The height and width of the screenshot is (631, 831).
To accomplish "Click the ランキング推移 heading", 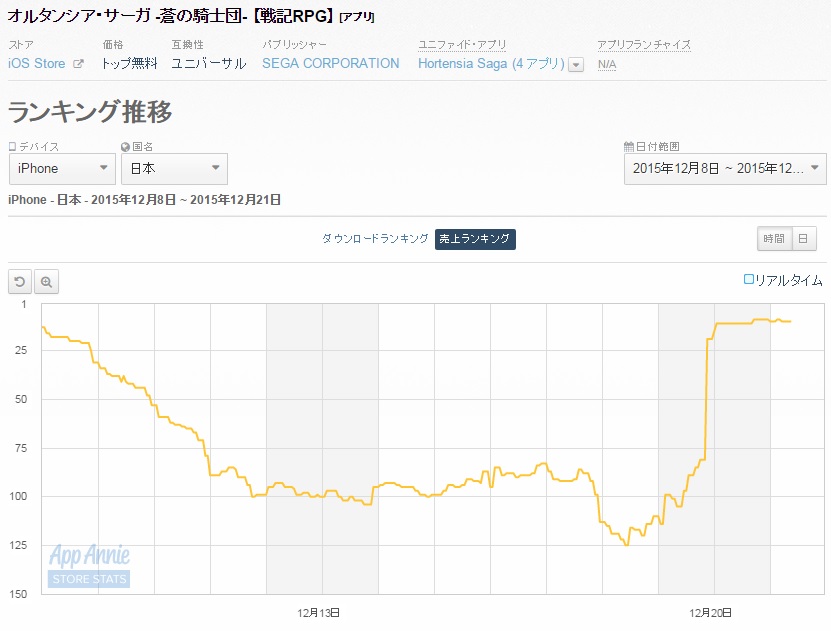I will 90,112.
